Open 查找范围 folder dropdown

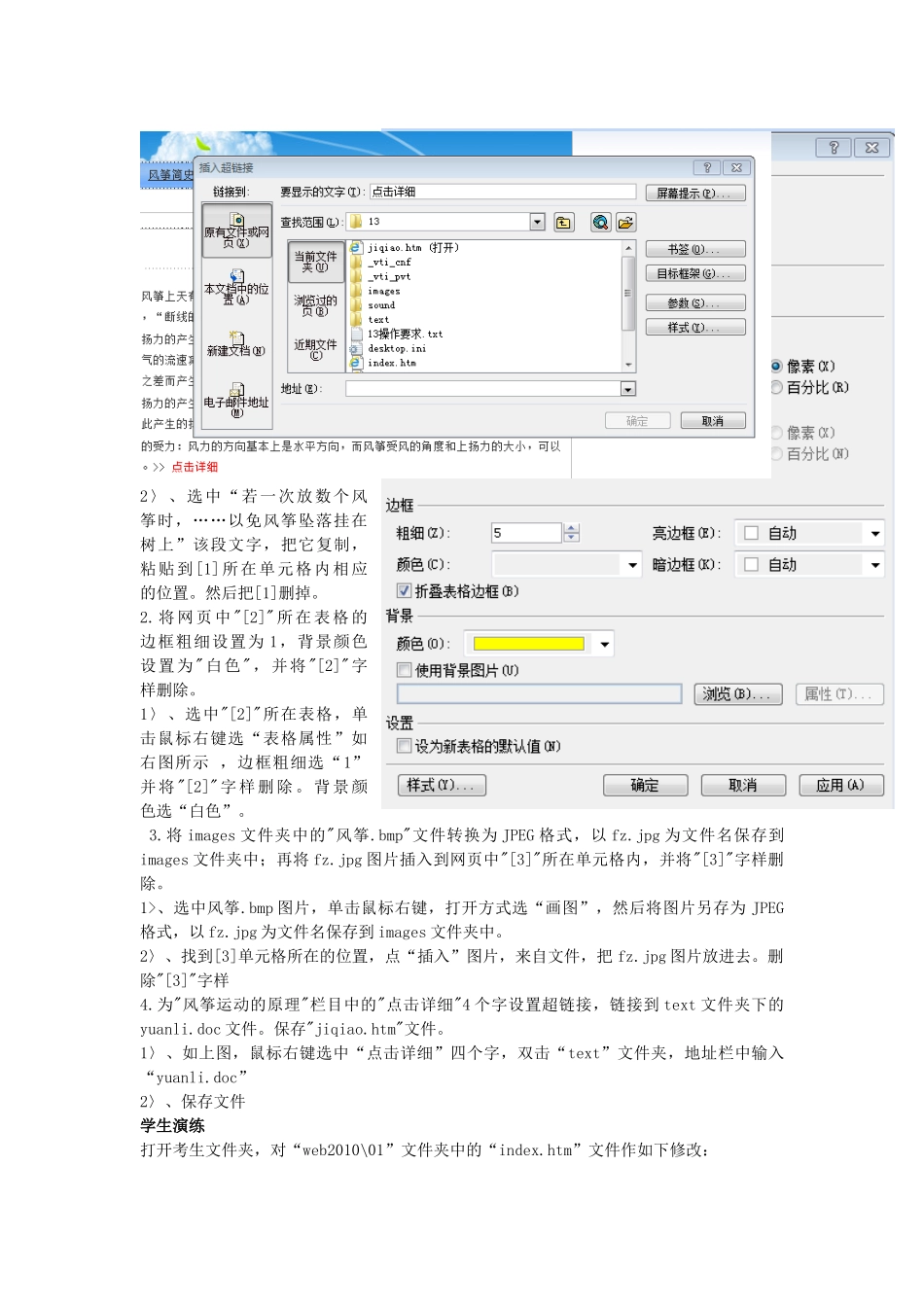537,222
